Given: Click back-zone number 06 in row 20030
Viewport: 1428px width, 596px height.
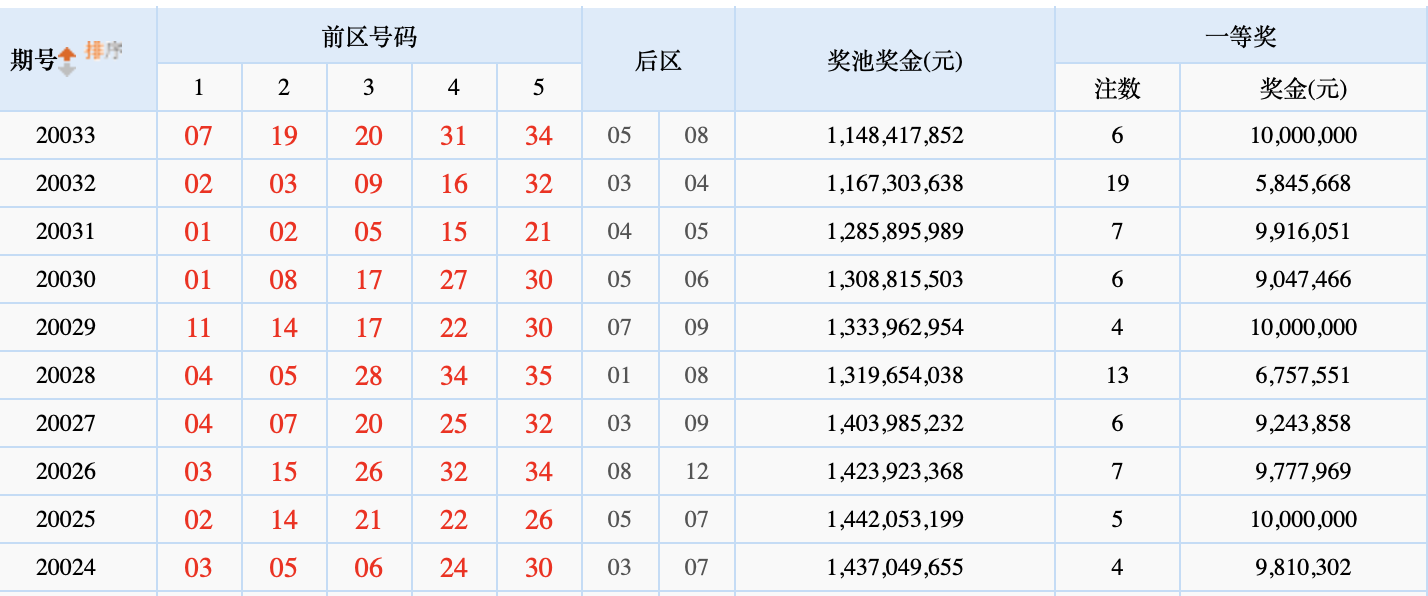Looking at the screenshot, I should (697, 279).
